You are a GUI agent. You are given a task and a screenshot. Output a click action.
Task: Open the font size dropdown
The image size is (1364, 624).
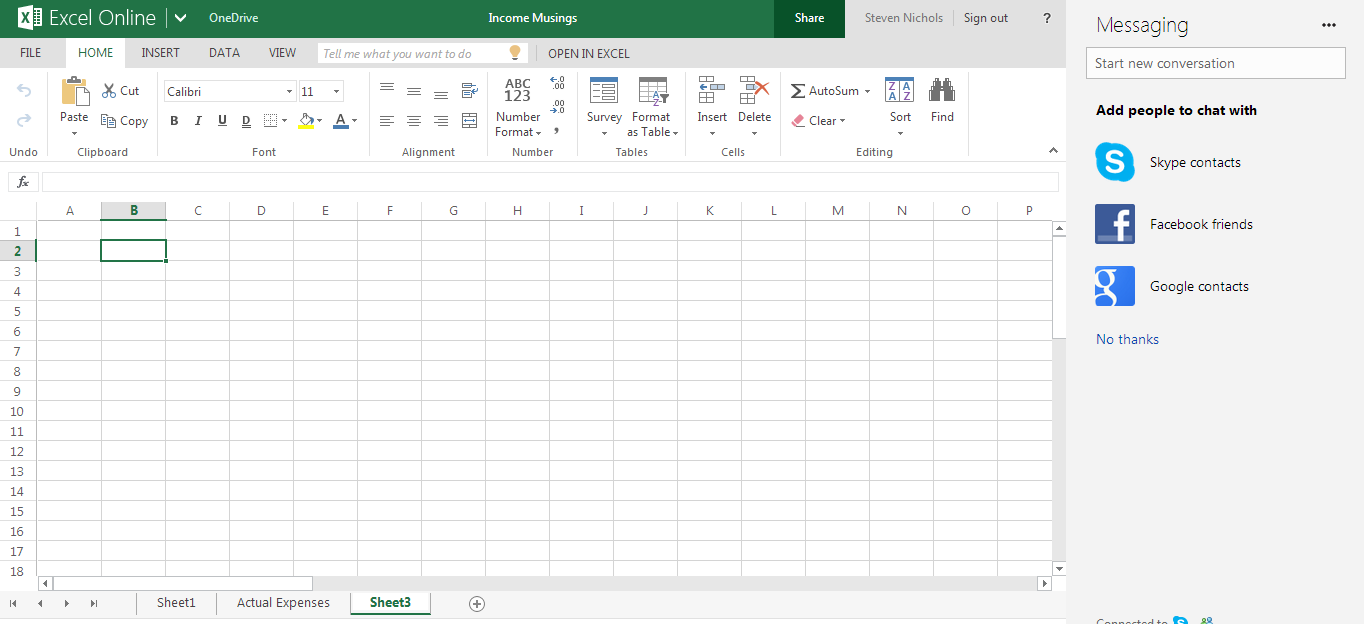coord(336,92)
